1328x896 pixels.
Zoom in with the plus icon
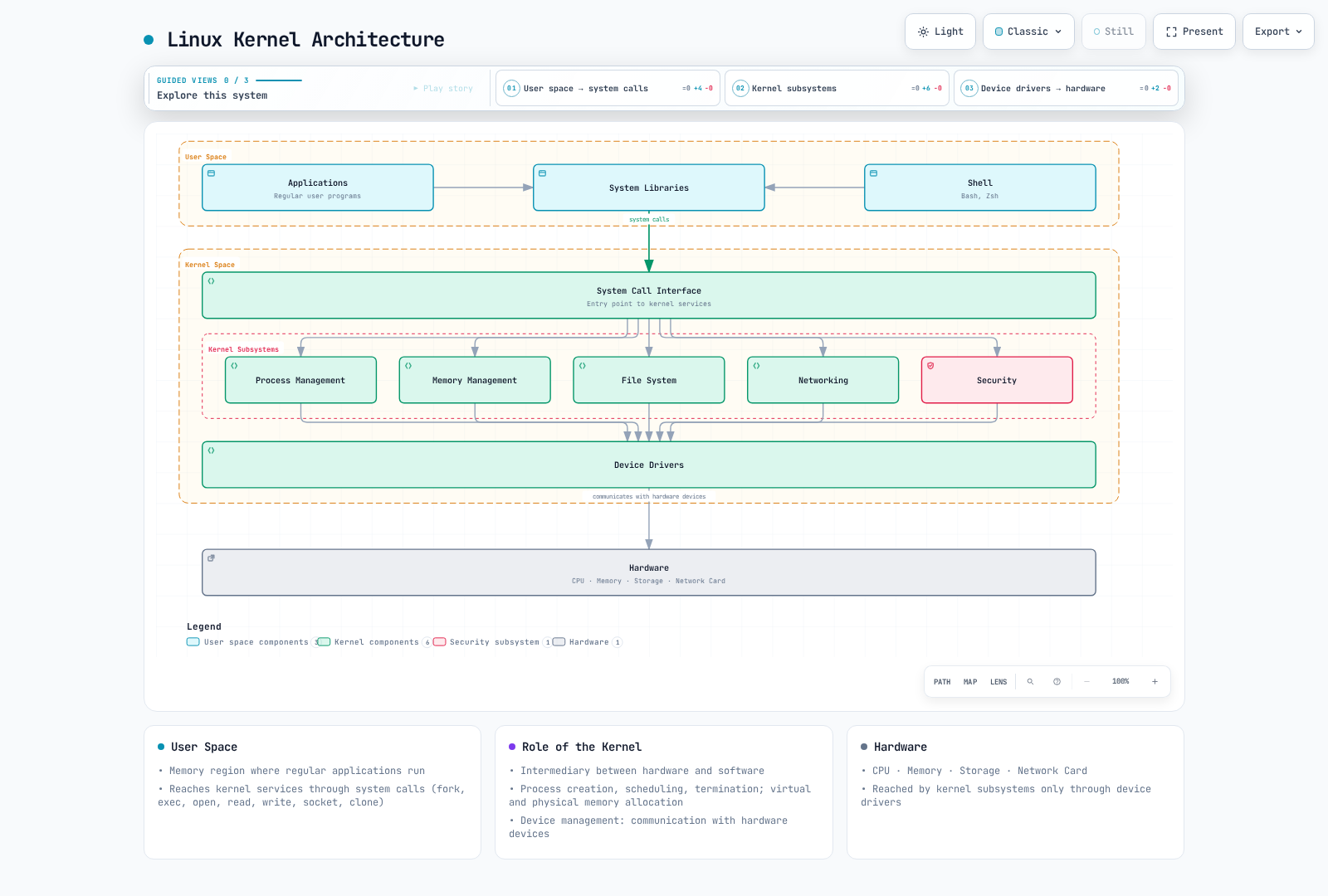point(1155,682)
